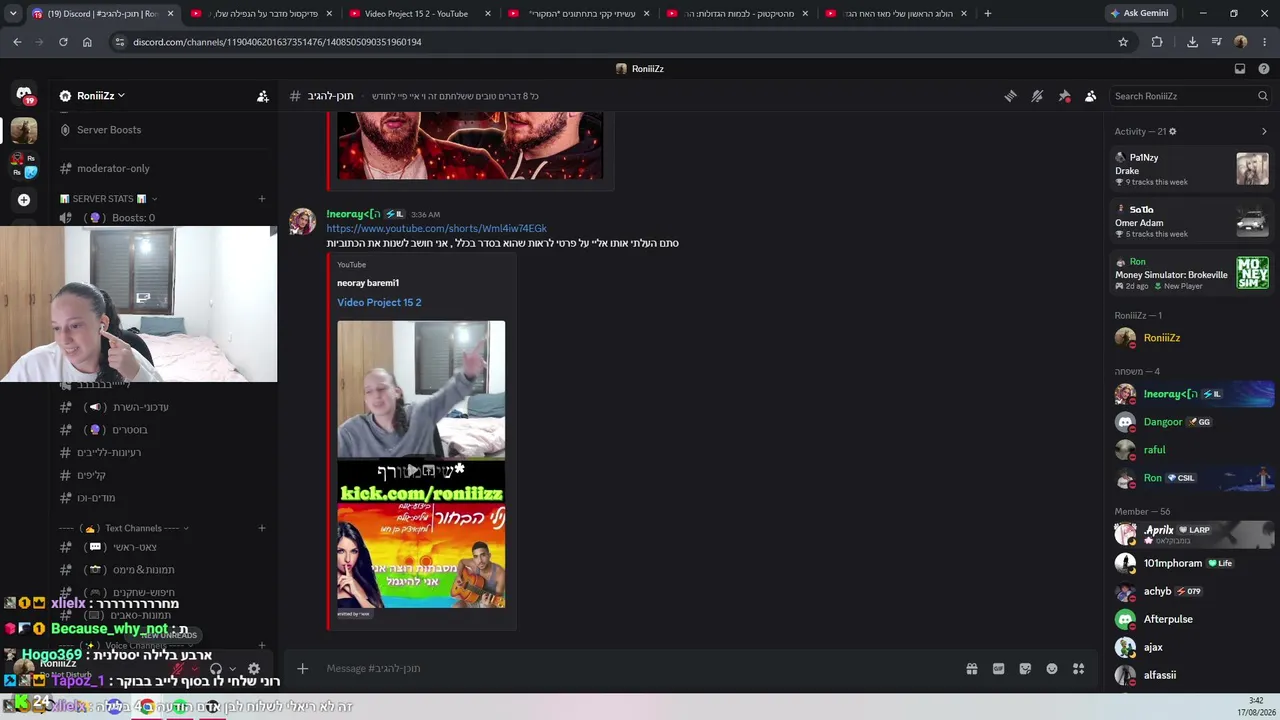Open user settings gear icon
The height and width of the screenshot is (720, 1280).
[x=254, y=669]
